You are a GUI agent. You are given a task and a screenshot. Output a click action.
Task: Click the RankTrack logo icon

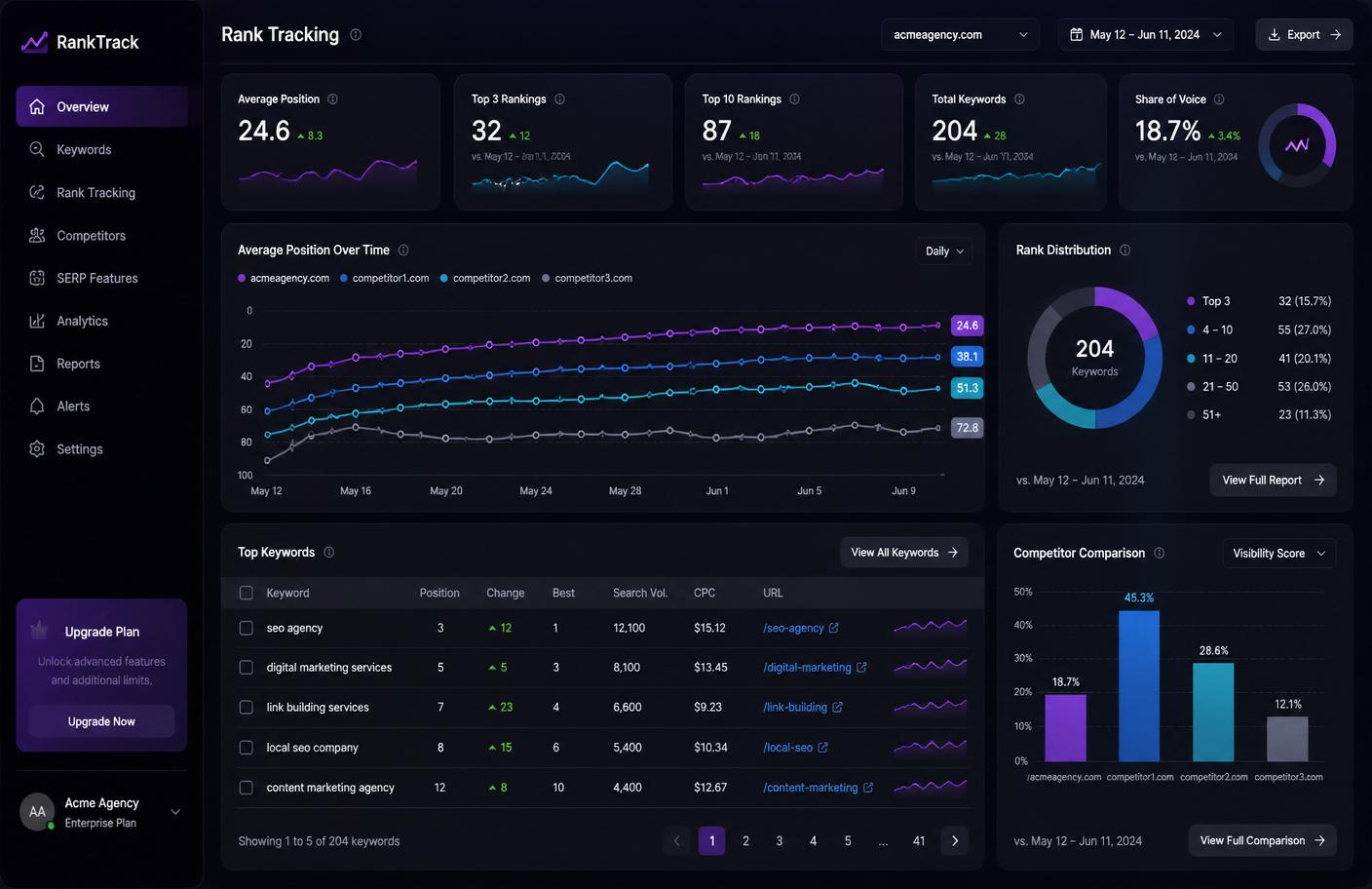coord(34,42)
